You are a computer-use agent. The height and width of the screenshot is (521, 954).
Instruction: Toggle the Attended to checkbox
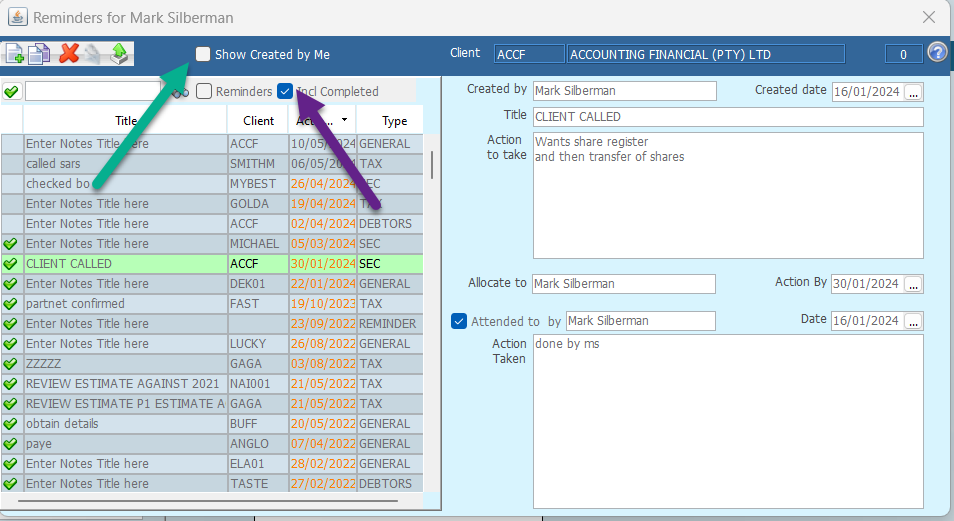click(459, 321)
